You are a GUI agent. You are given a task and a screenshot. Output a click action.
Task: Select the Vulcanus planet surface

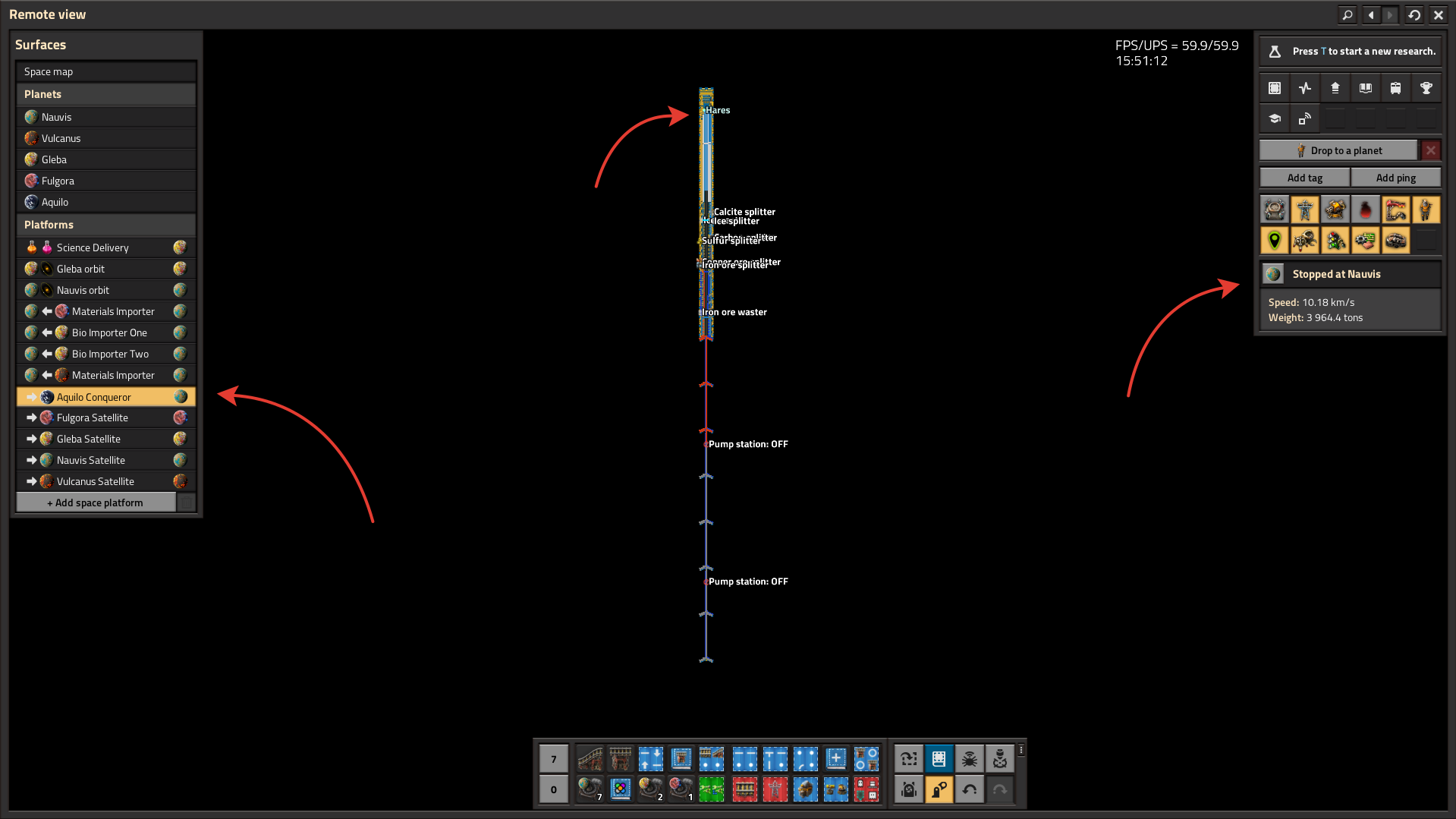click(106, 138)
